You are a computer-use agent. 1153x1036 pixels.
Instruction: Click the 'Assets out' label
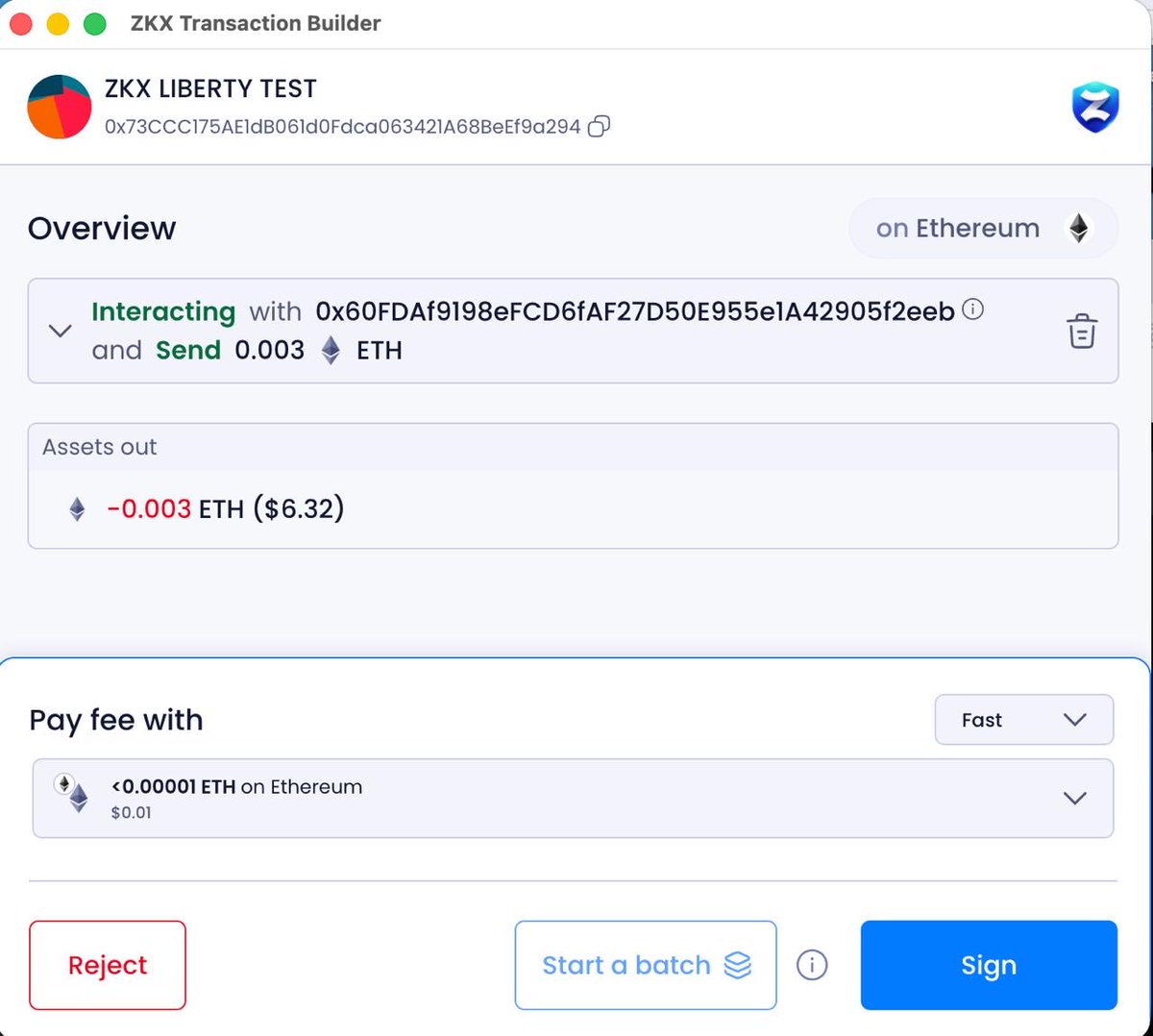(100, 447)
